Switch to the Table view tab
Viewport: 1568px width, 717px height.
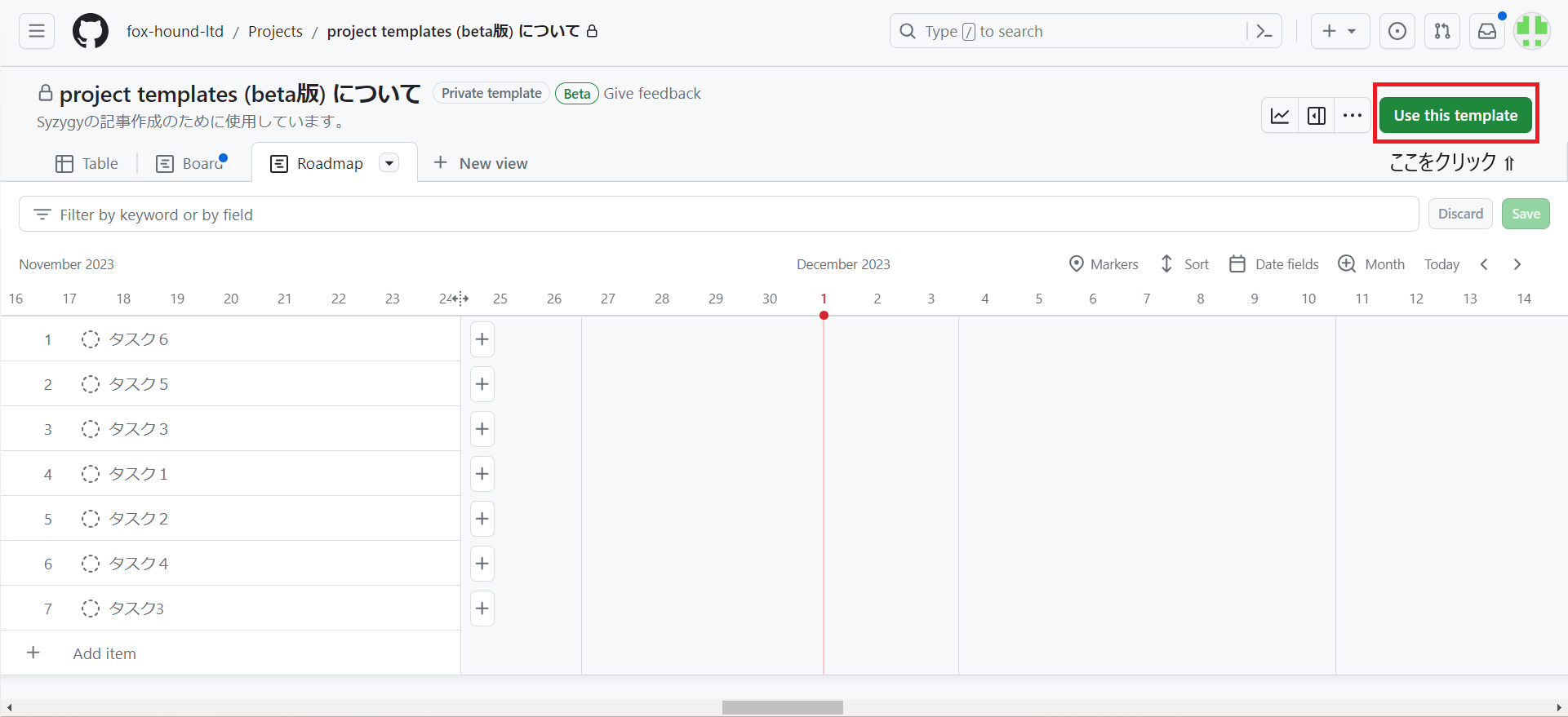pyautogui.click(x=87, y=163)
